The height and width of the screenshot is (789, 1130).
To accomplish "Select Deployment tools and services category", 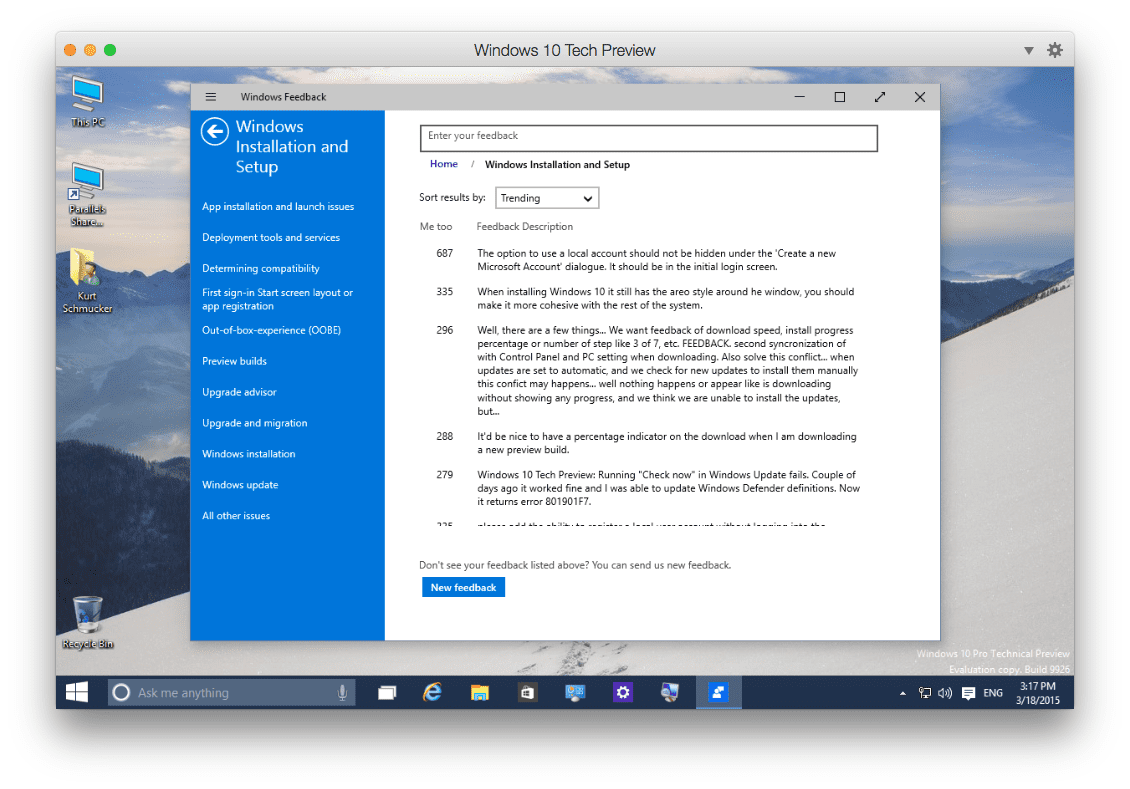I will (x=271, y=238).
